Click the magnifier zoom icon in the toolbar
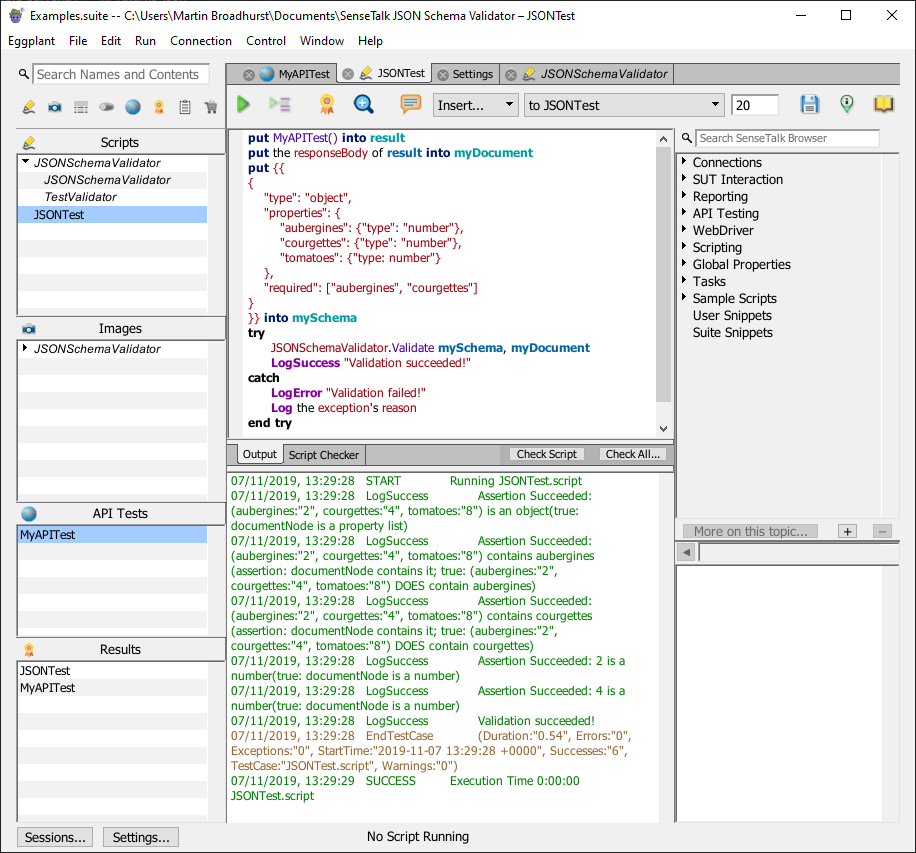 click(363, 104)
